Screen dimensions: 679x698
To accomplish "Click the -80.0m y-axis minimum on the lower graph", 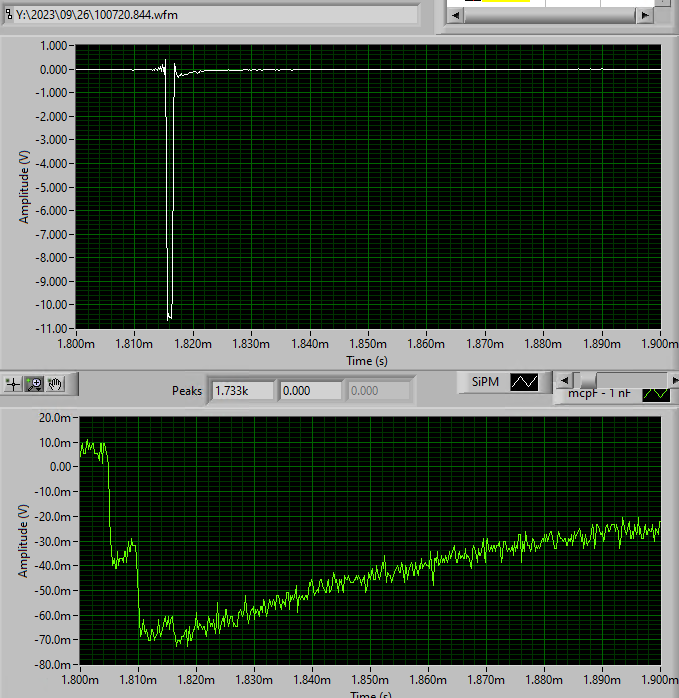I will (53, 665).
